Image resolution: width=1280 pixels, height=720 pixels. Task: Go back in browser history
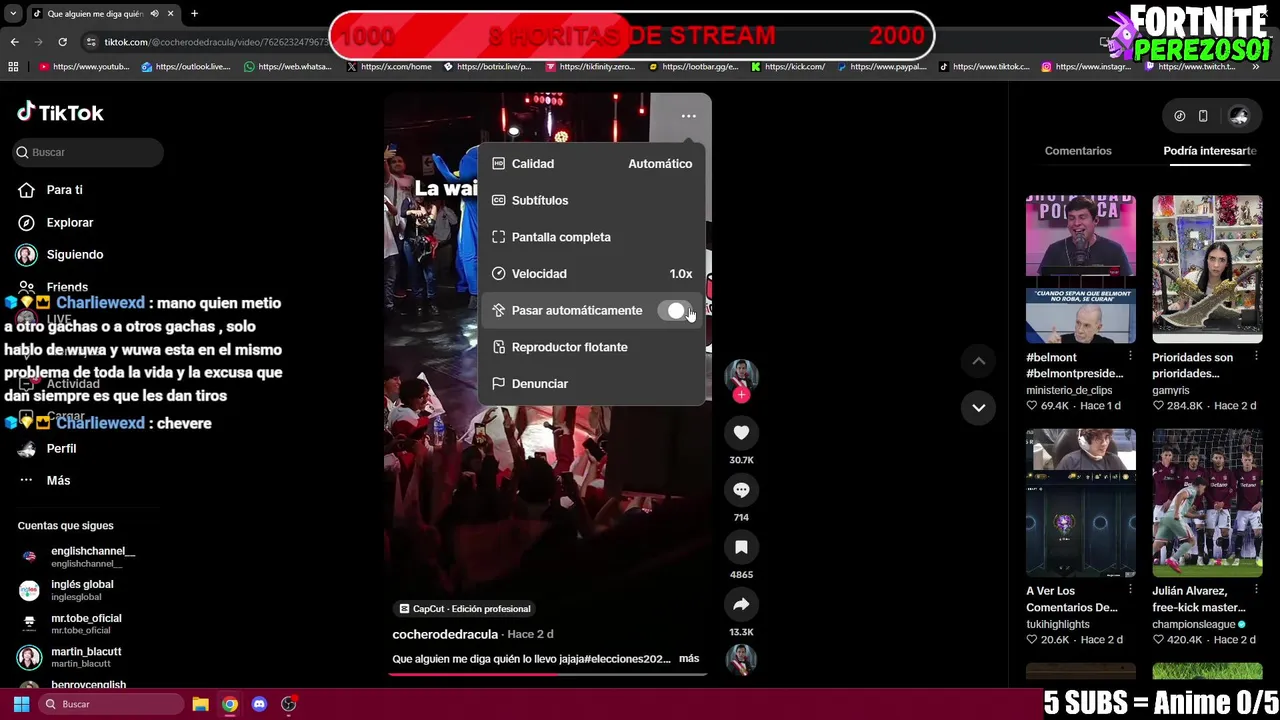(x=14, y=42)
